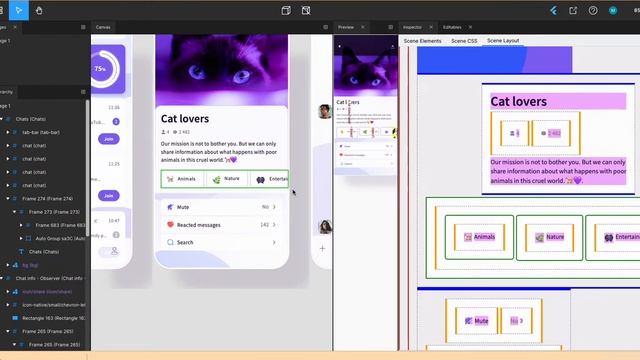Select the Animals box in Scene Layout
This screenshot has height=360, width=640.
479,237
